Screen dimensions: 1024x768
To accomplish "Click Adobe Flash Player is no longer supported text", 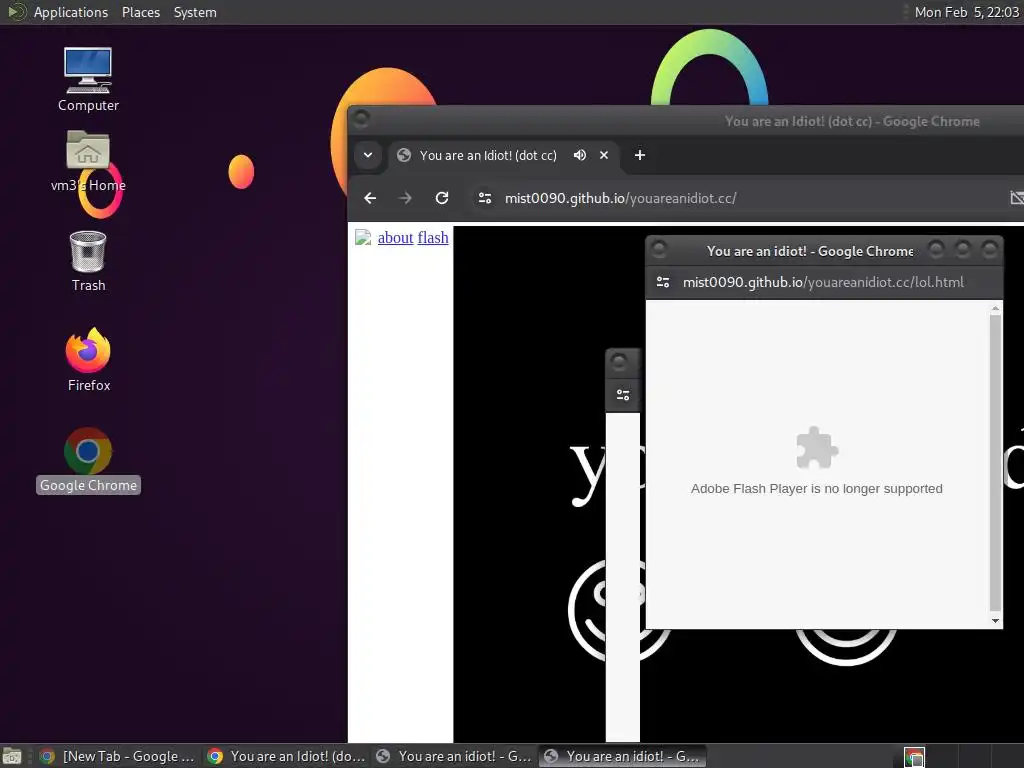I will click(816, 488).
